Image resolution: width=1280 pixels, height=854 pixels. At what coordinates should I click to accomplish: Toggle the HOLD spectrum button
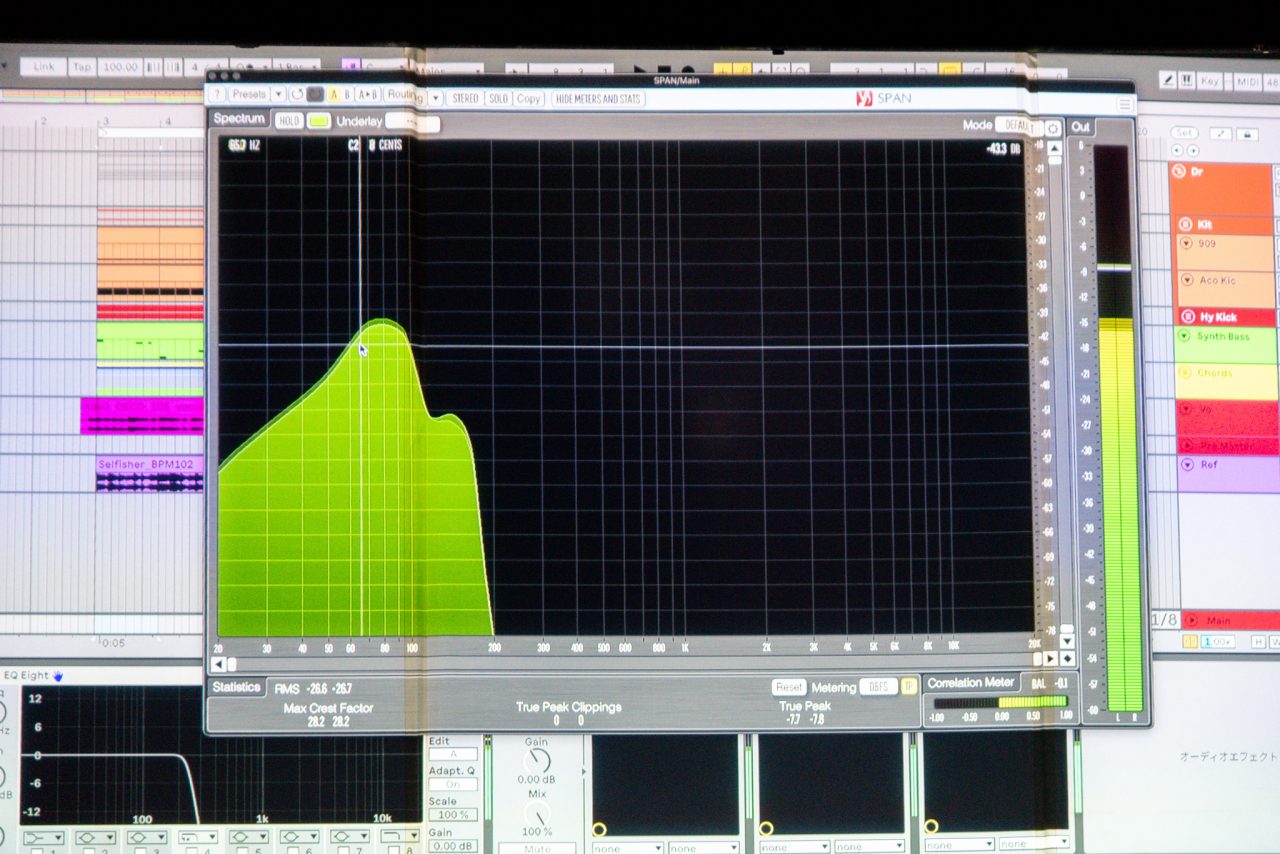pos(289,121)
